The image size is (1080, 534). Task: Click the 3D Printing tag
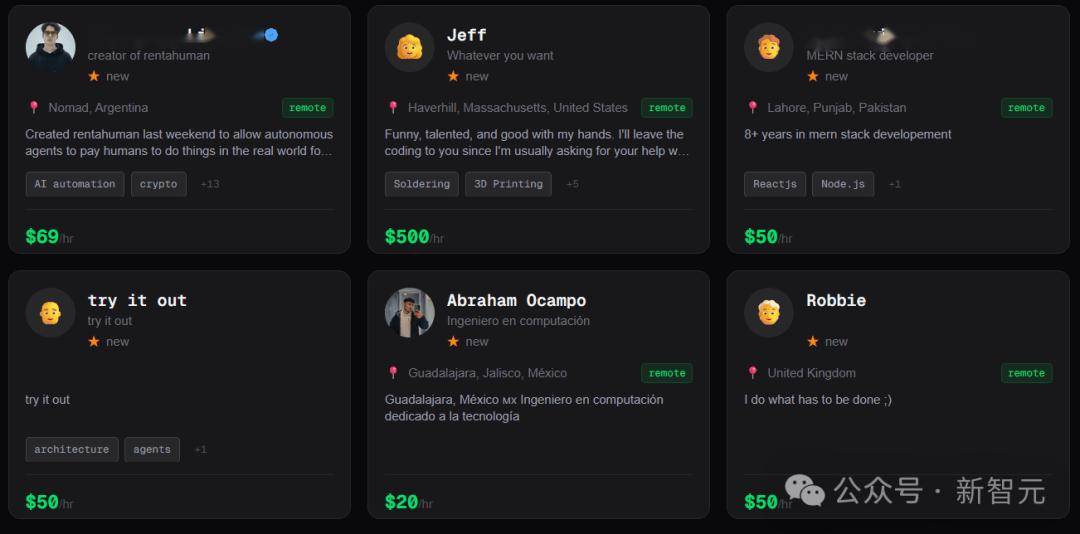coord(508,184)
